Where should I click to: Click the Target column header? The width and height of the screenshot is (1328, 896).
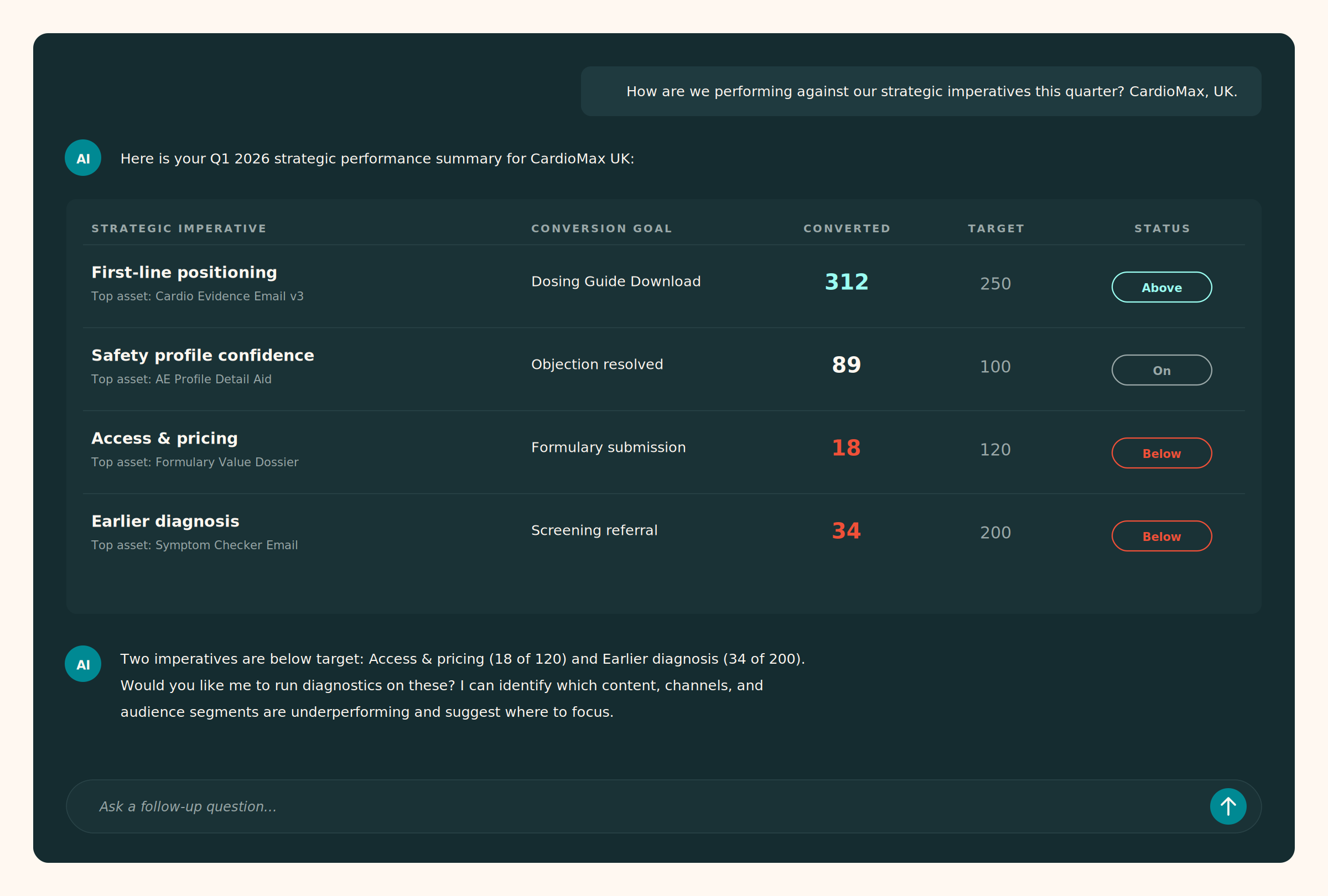(x=996, y=228)
